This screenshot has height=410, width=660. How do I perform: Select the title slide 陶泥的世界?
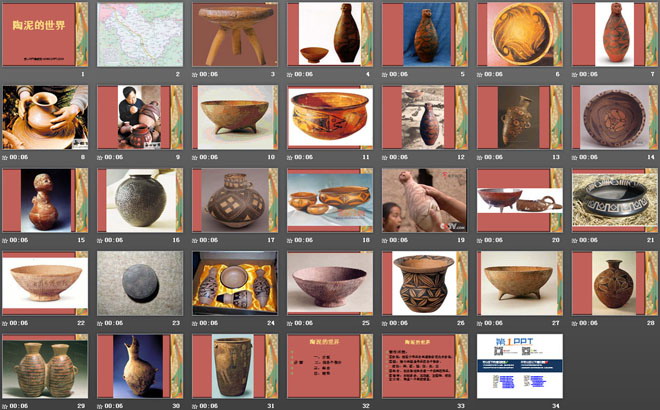pos(44,34)
